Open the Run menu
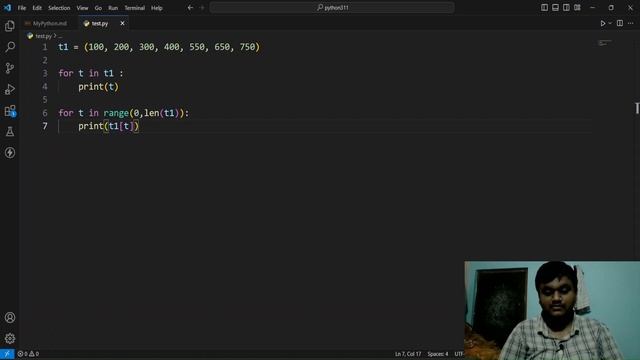Screen dimensions: 640x360 113,8
